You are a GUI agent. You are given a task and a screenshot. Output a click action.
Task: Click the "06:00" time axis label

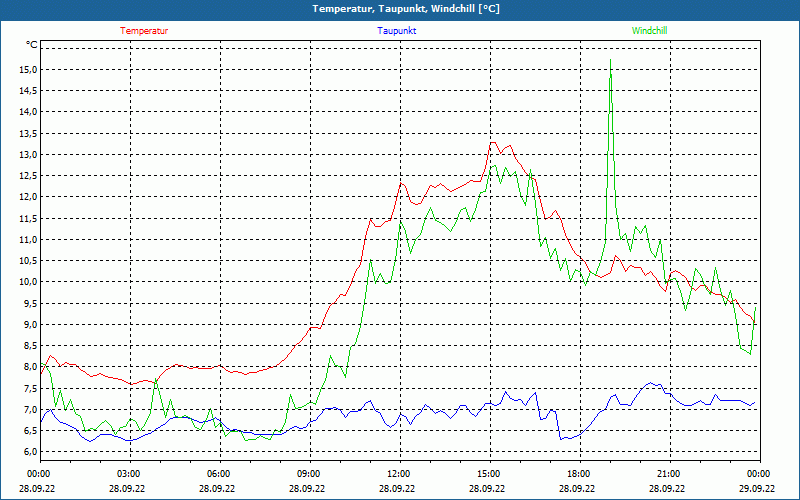(x=219, y=474)
